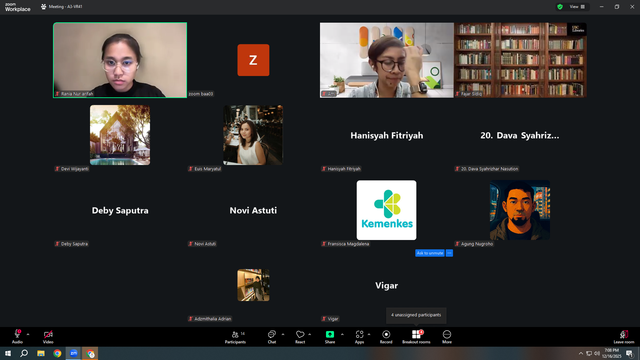Start camera with the Video button
Image resolution: width=640 pixels, height=360 pixels.
(x=48, y=337)
